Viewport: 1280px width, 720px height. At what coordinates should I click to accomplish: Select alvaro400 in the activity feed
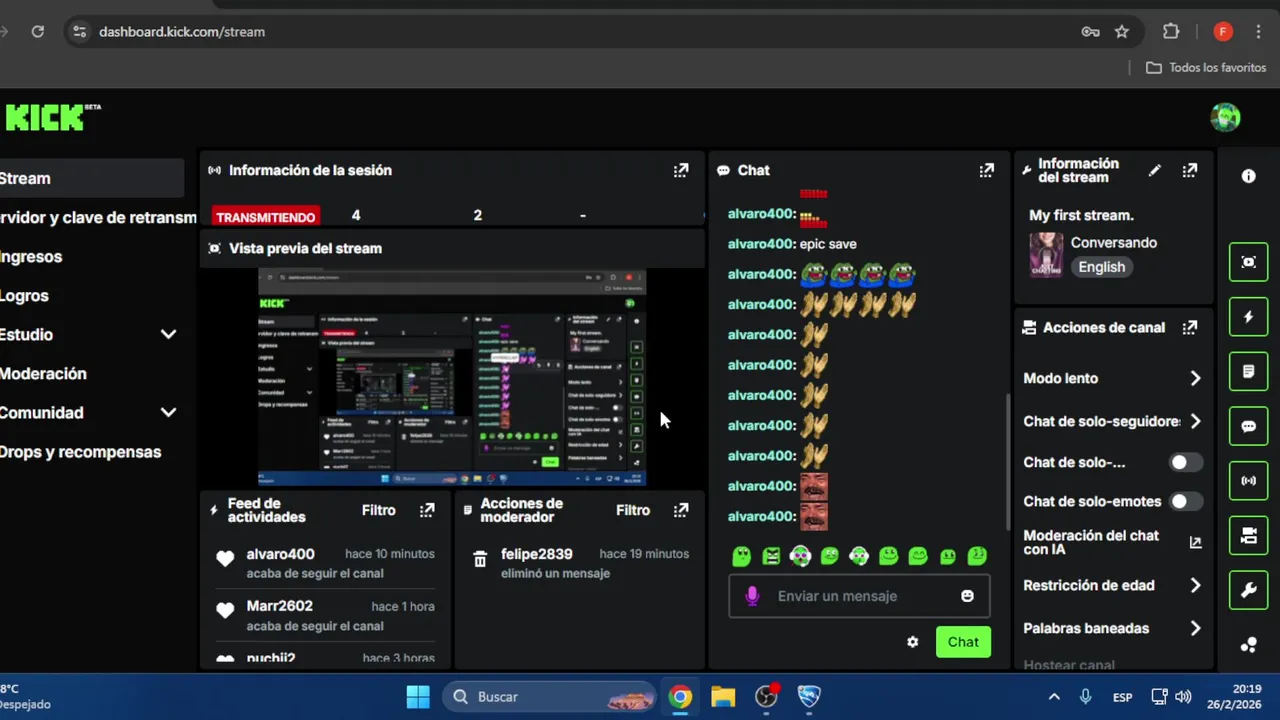280,554
